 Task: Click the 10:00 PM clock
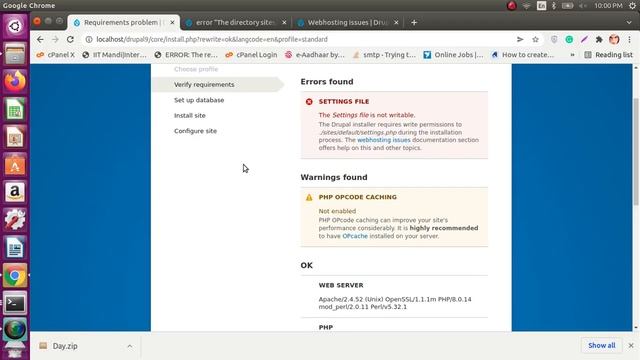pyautogui.click(x=608, y=6)
